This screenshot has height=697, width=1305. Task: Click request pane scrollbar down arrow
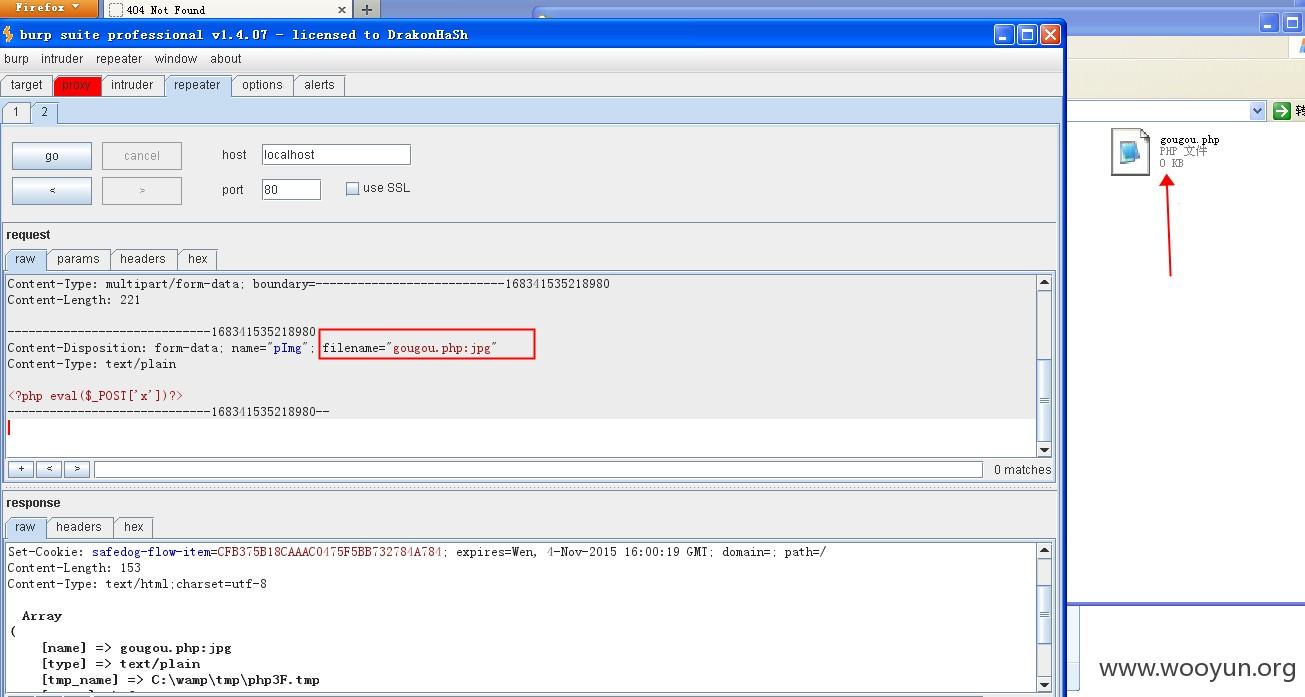[x=1044, y=450]
